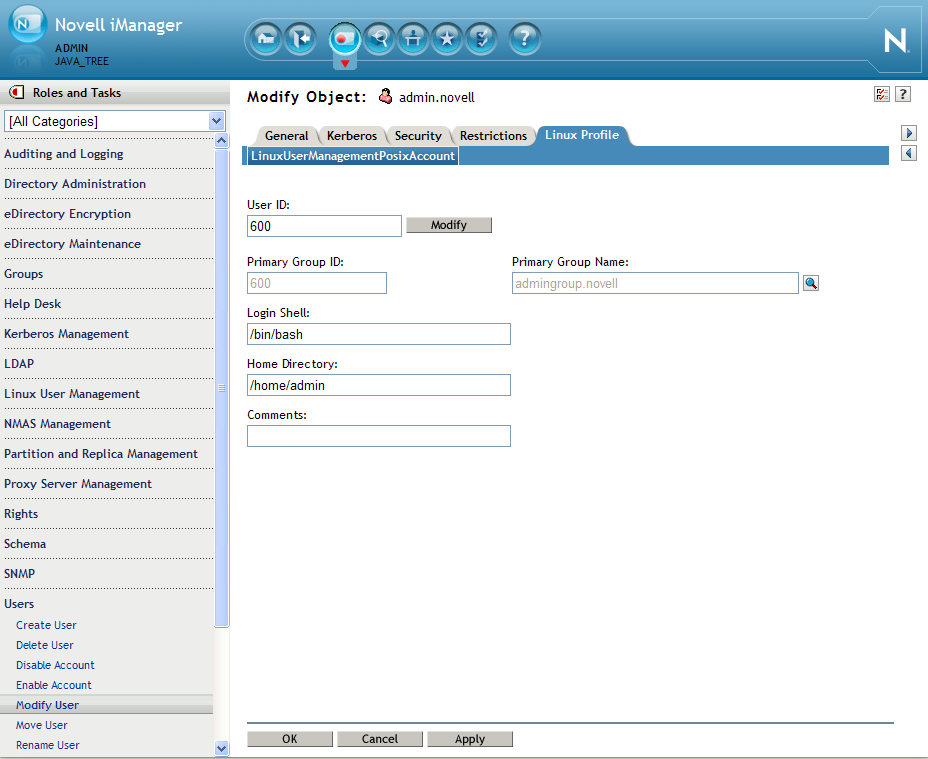Click the multi-task icon near Modify Object title
The height and width of the screenshot is (759, 928).
click(881, 93)
